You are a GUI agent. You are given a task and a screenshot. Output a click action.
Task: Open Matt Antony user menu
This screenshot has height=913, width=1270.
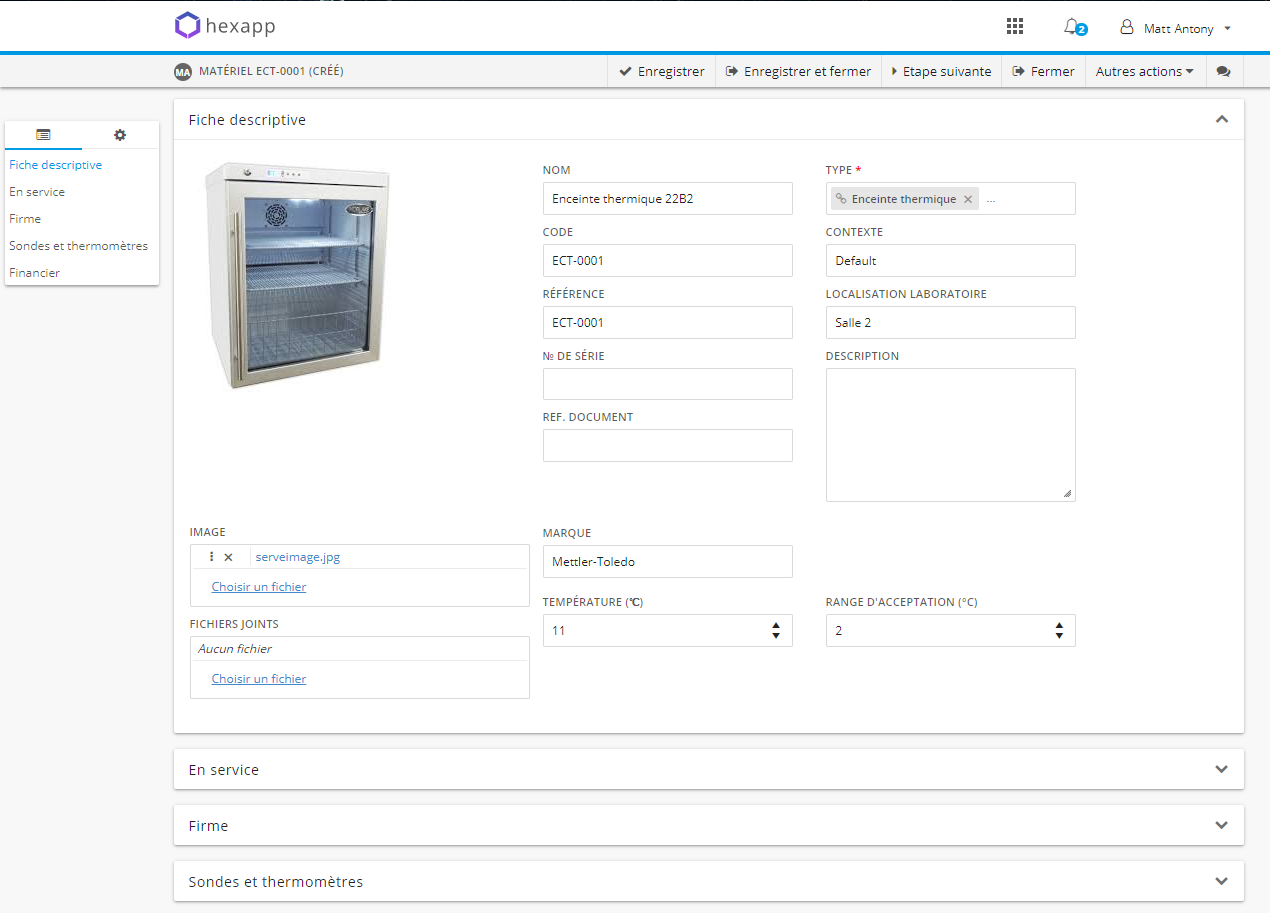coord(1176,28)
